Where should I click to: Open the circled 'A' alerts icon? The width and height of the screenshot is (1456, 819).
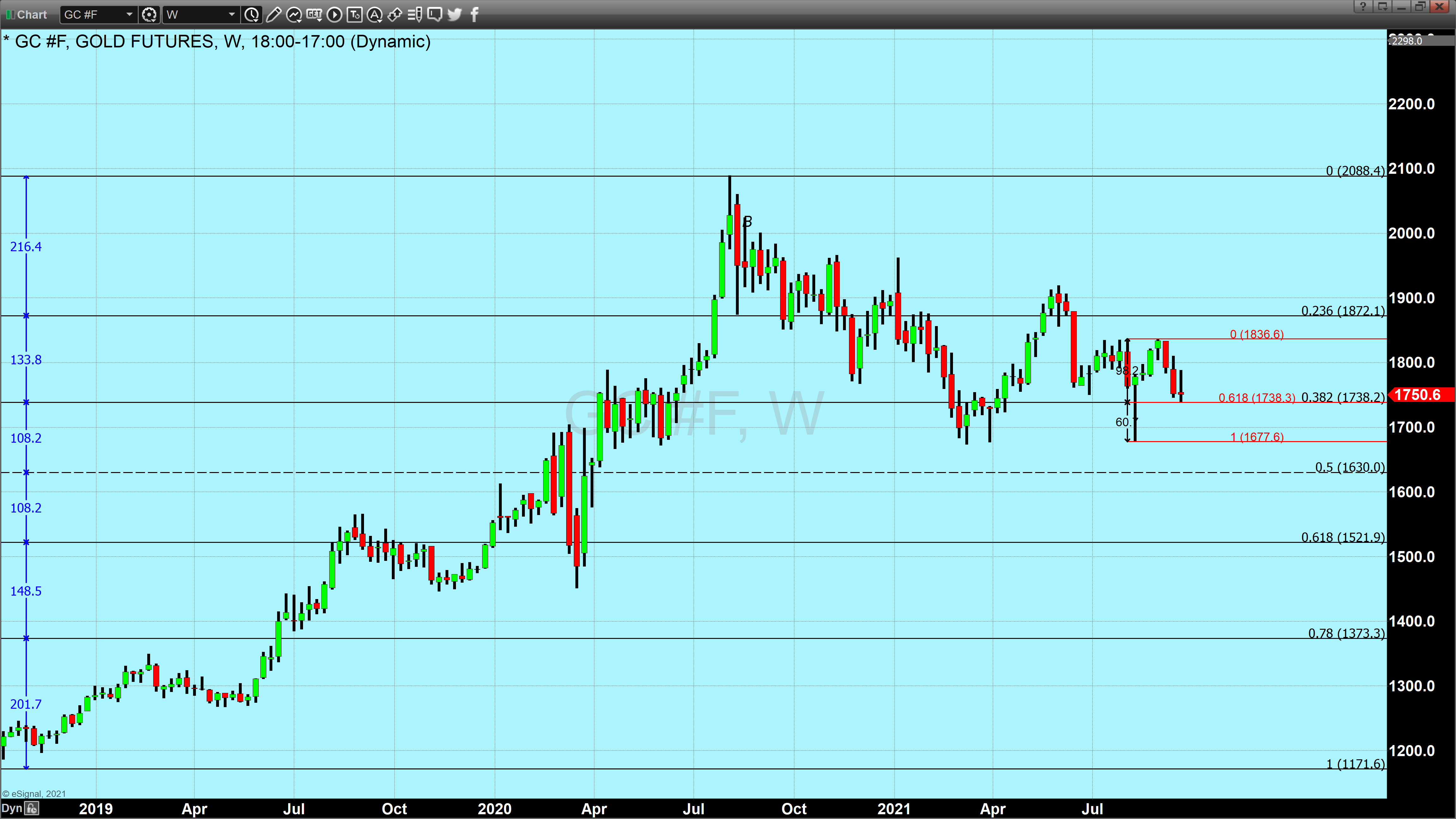click(374, 15)
